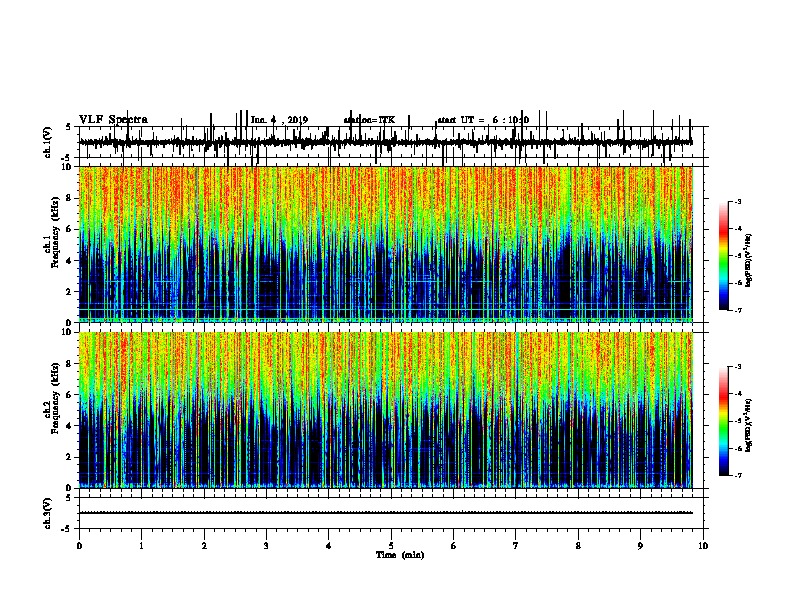Click the "ch.3(V)" waveform axis label
The height and width of the screenshot is (612, 792).
[48, 514]
